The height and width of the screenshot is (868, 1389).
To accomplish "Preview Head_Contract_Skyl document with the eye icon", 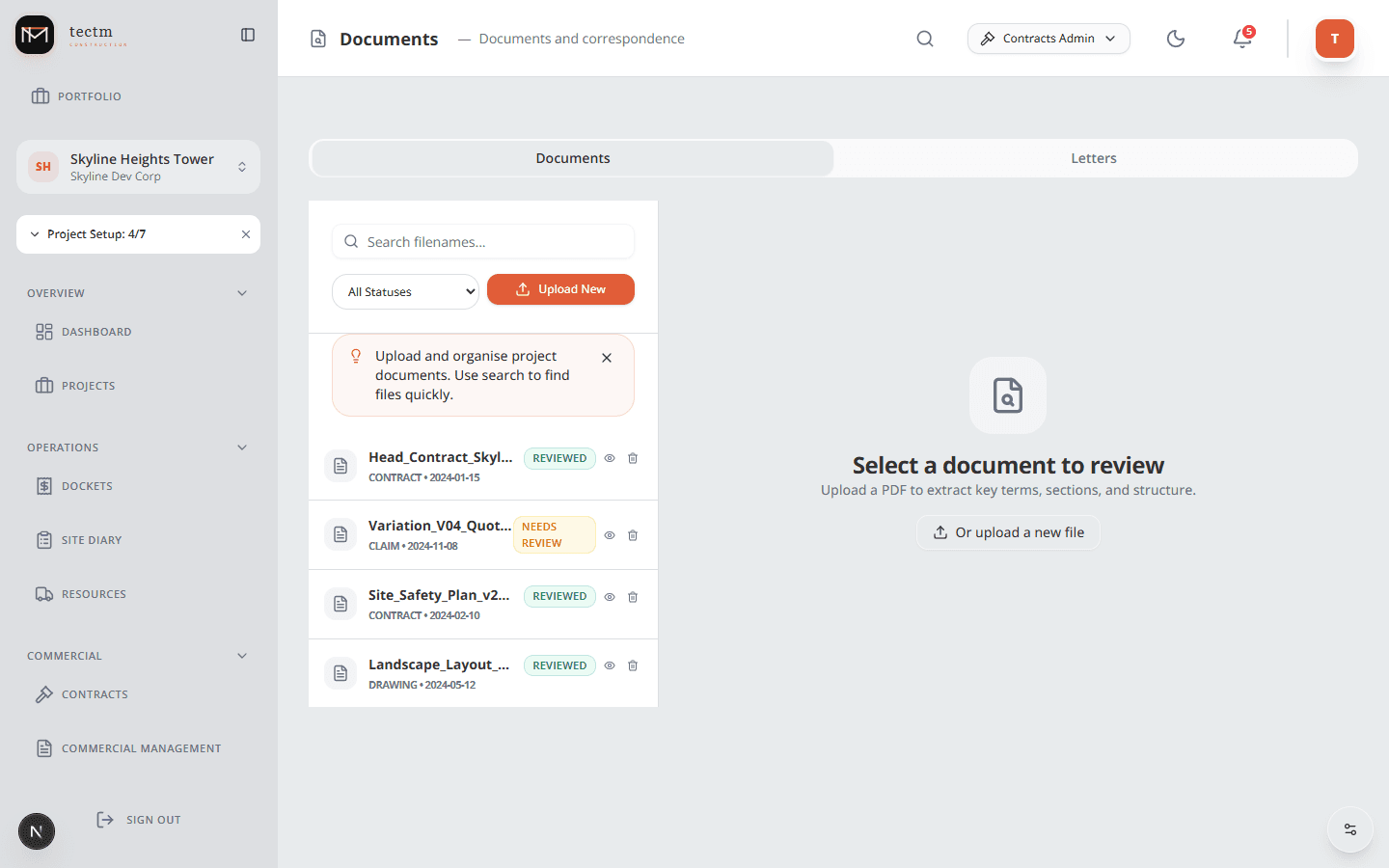I will coord(609,458).
